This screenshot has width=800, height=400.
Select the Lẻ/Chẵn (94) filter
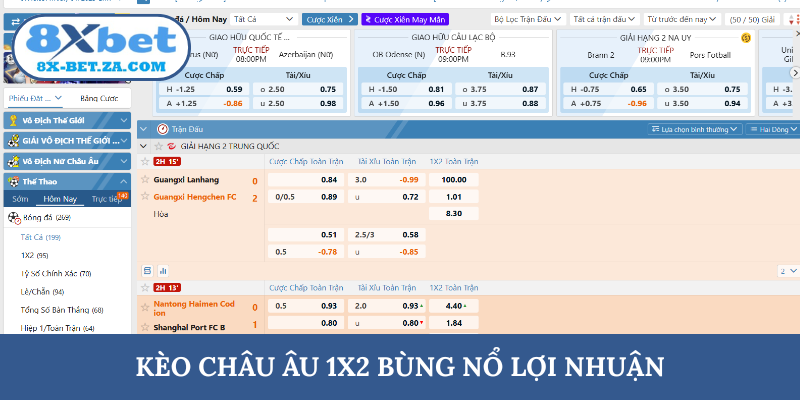[x=42, y=292]
